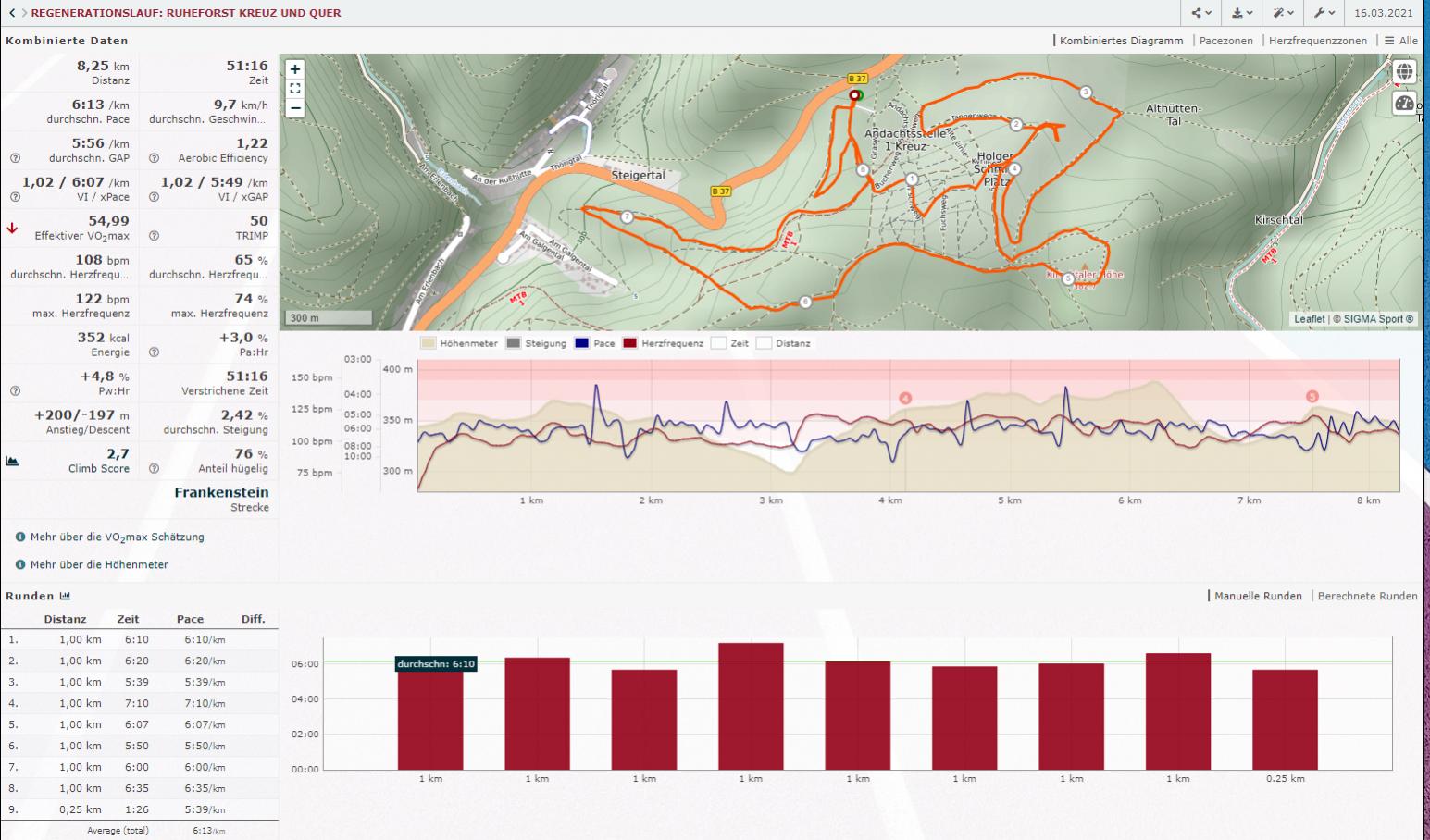Viewport: 1430px width, 840px height.
Task: Enter fullscreen map view
Action: click(x=295, y=89)
